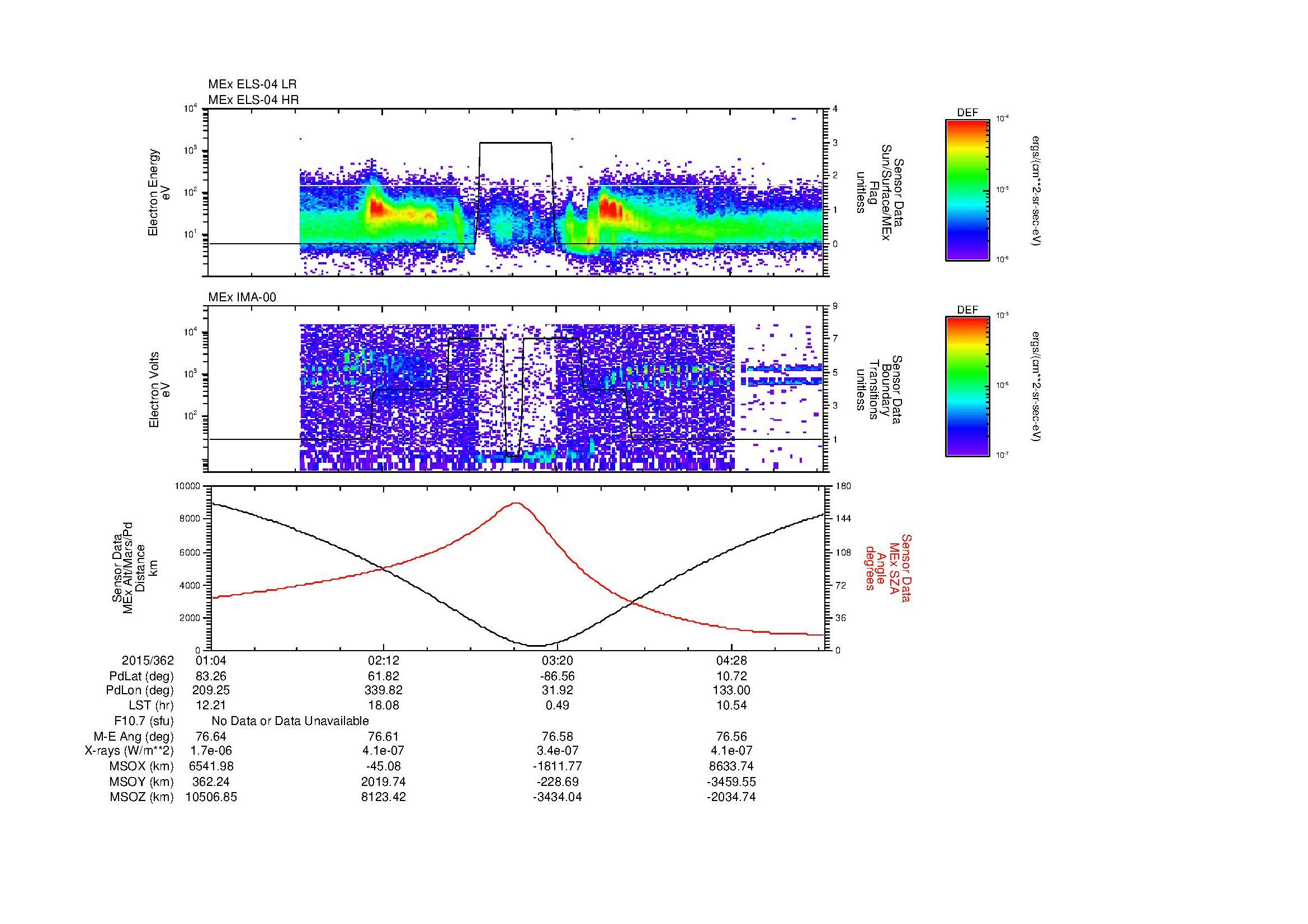Click the MSOZ (km) row label
1308x924 pixels.
point(142,797)
